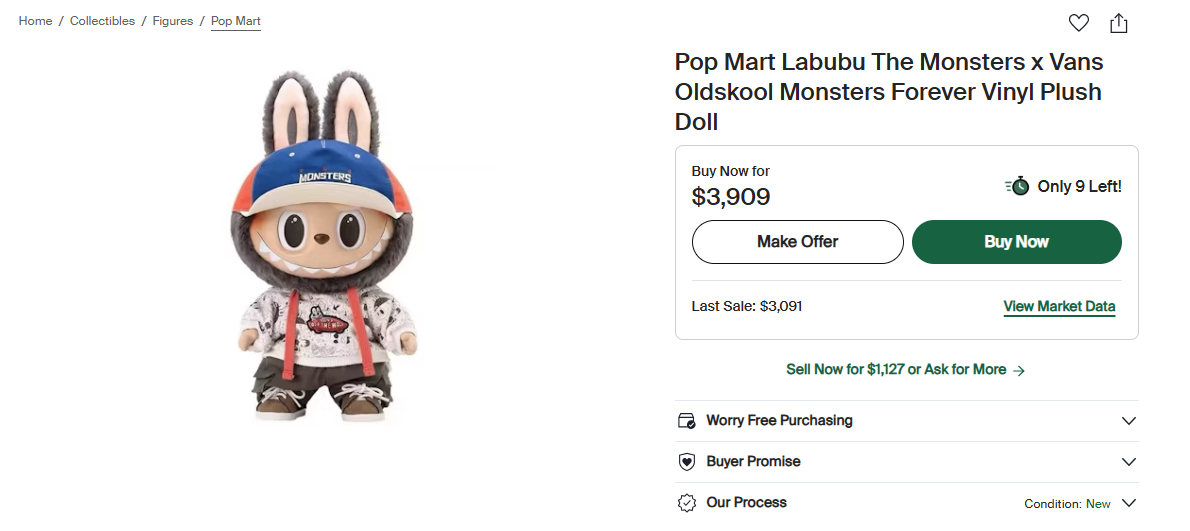The image size is (1190, 531).
Task: Click the Condition: New label
Action: [x=1067, y=504]
